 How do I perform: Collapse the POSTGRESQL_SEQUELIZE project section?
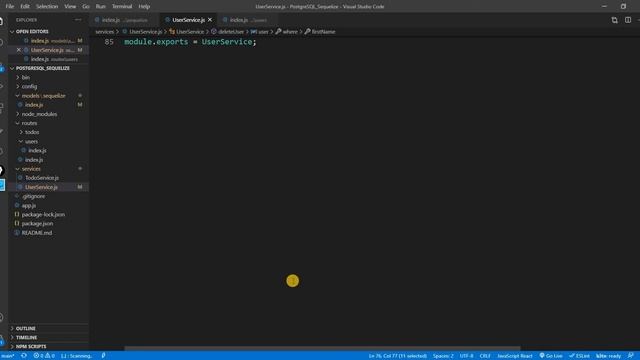tap(48, 68)
